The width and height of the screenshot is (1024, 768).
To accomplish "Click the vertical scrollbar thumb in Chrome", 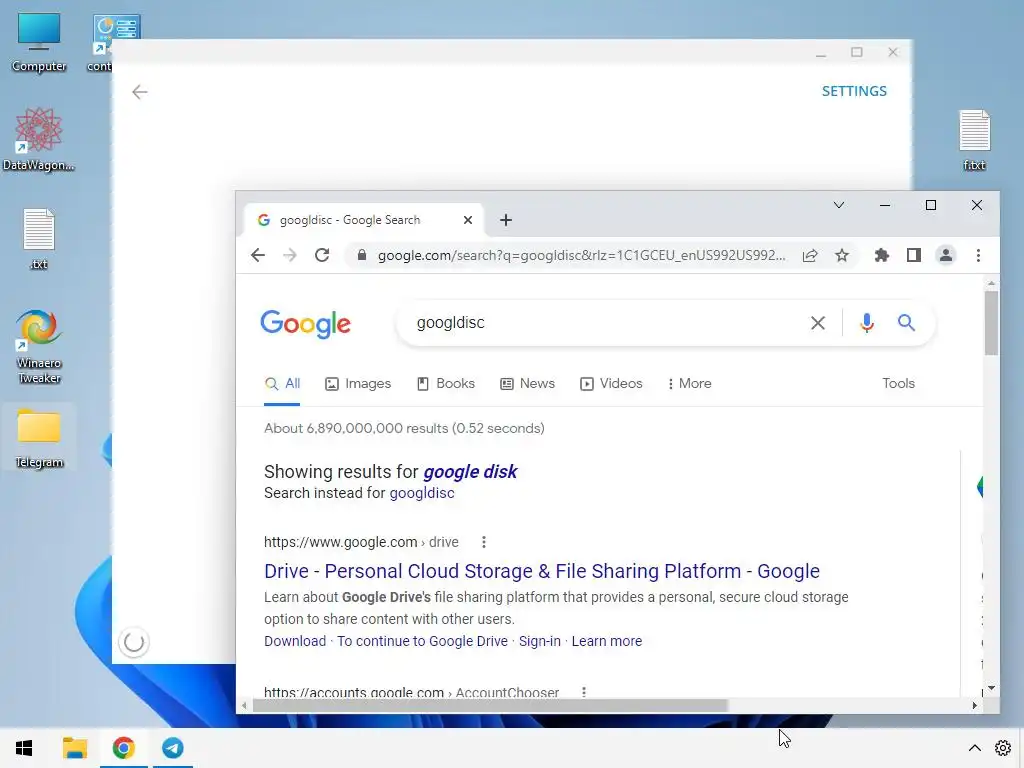I will 991,323.
